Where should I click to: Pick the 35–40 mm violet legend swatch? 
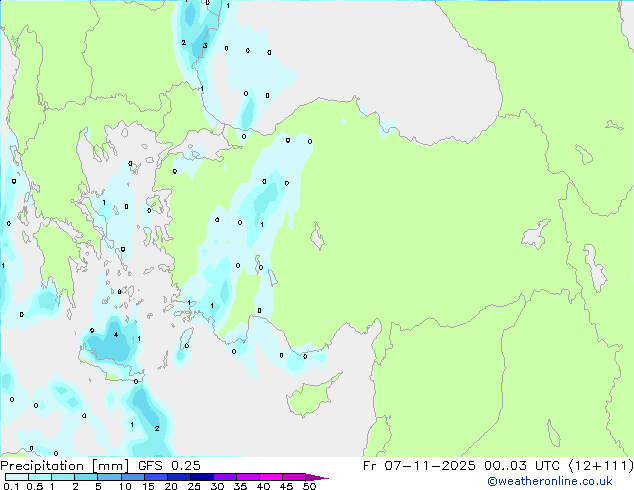coord(248,477)
